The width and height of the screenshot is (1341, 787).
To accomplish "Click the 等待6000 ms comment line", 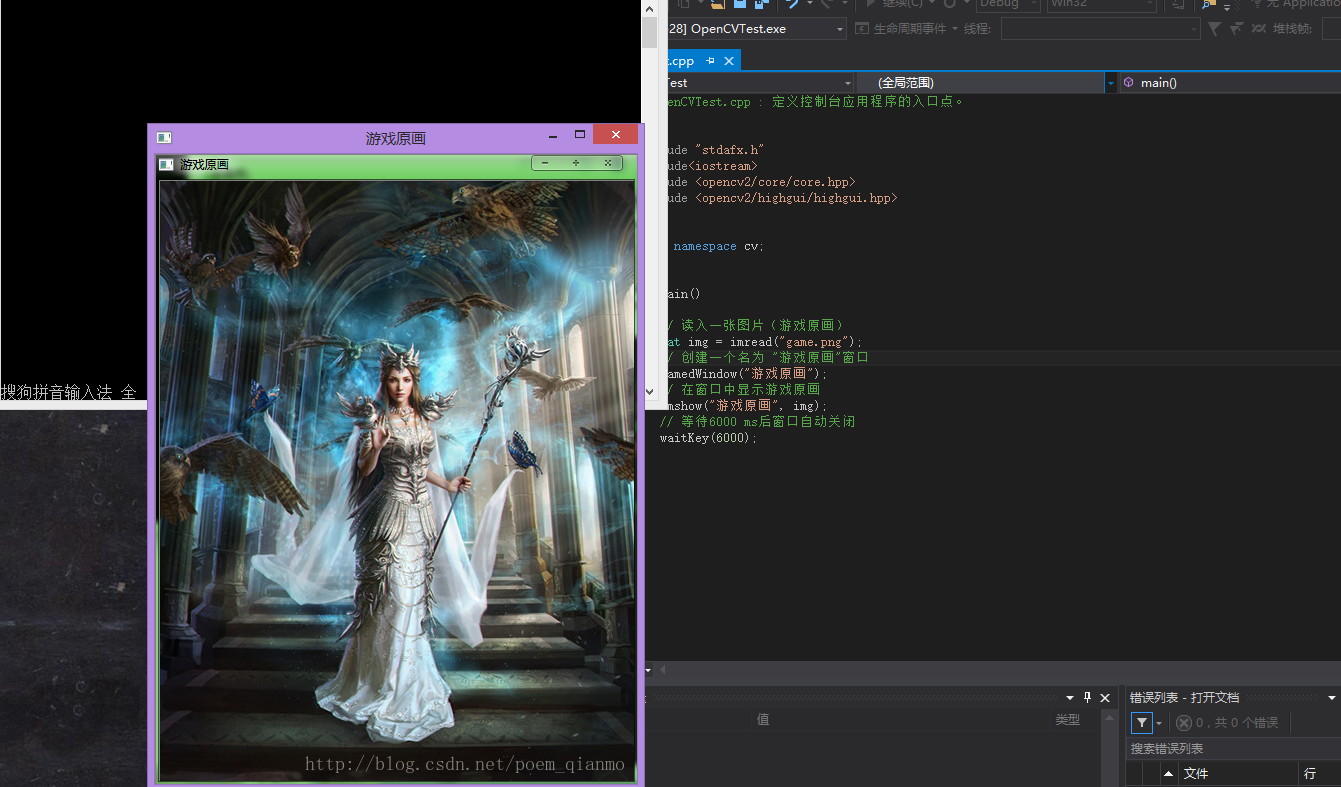I will point(757,422).
